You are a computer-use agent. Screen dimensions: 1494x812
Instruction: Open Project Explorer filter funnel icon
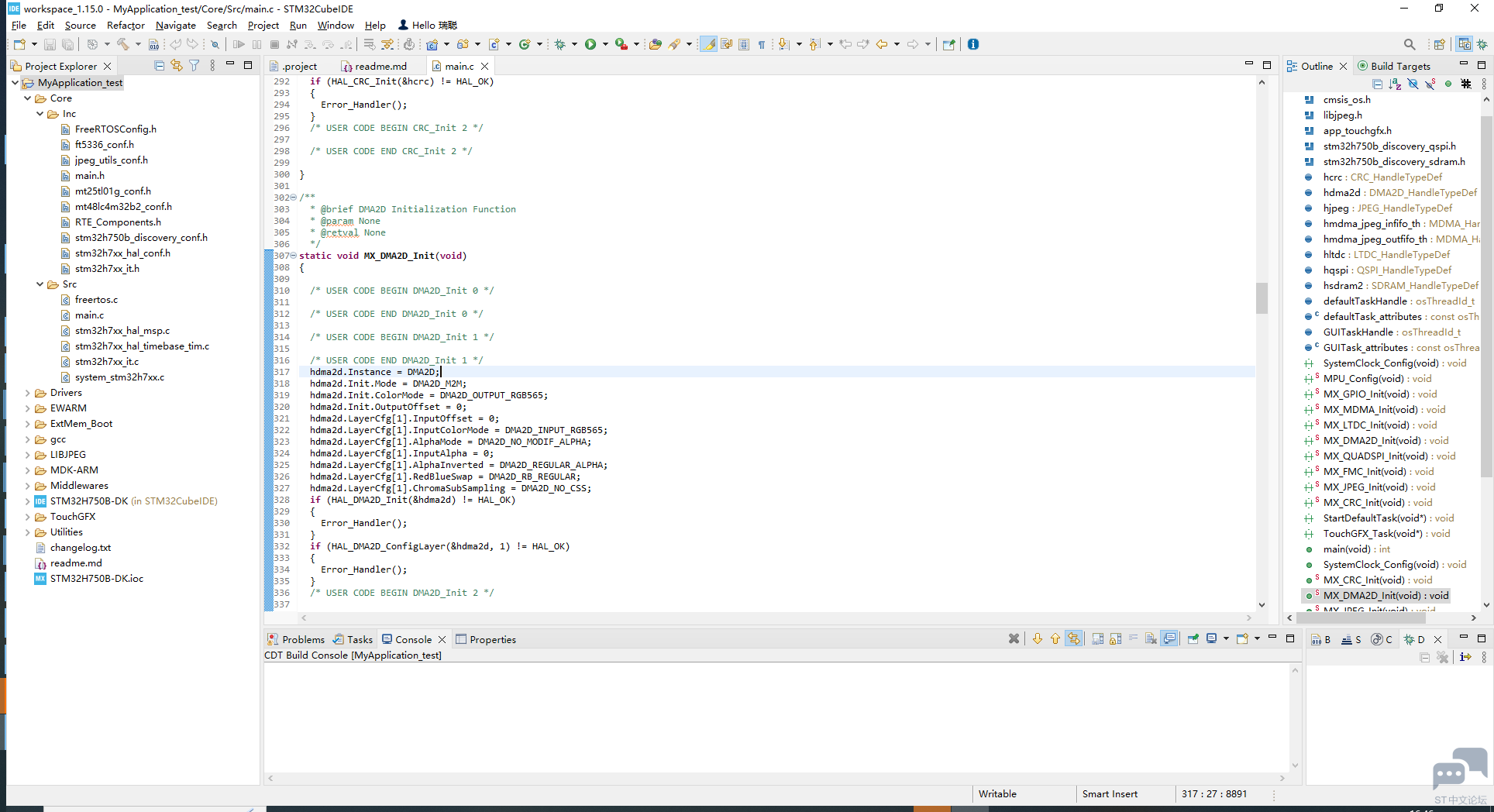point(194,66)
